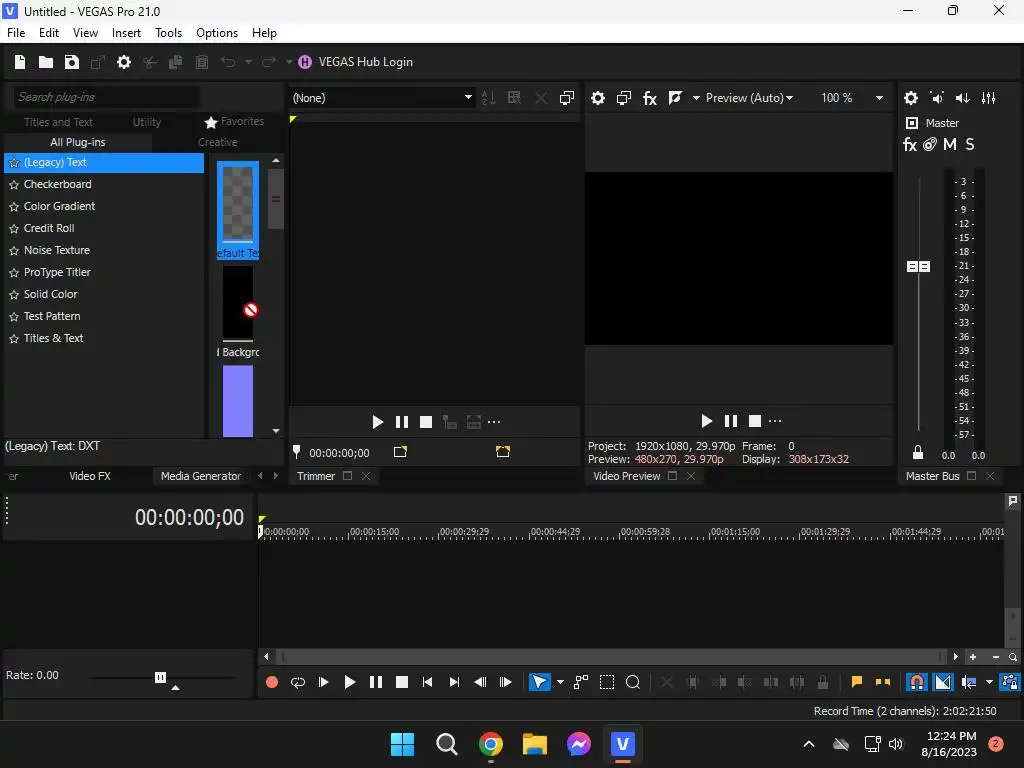Click the VEGAS Hub Login button
Image resolution: width=1024 pixels, height=768 pixels.
(x=356, y=62)
